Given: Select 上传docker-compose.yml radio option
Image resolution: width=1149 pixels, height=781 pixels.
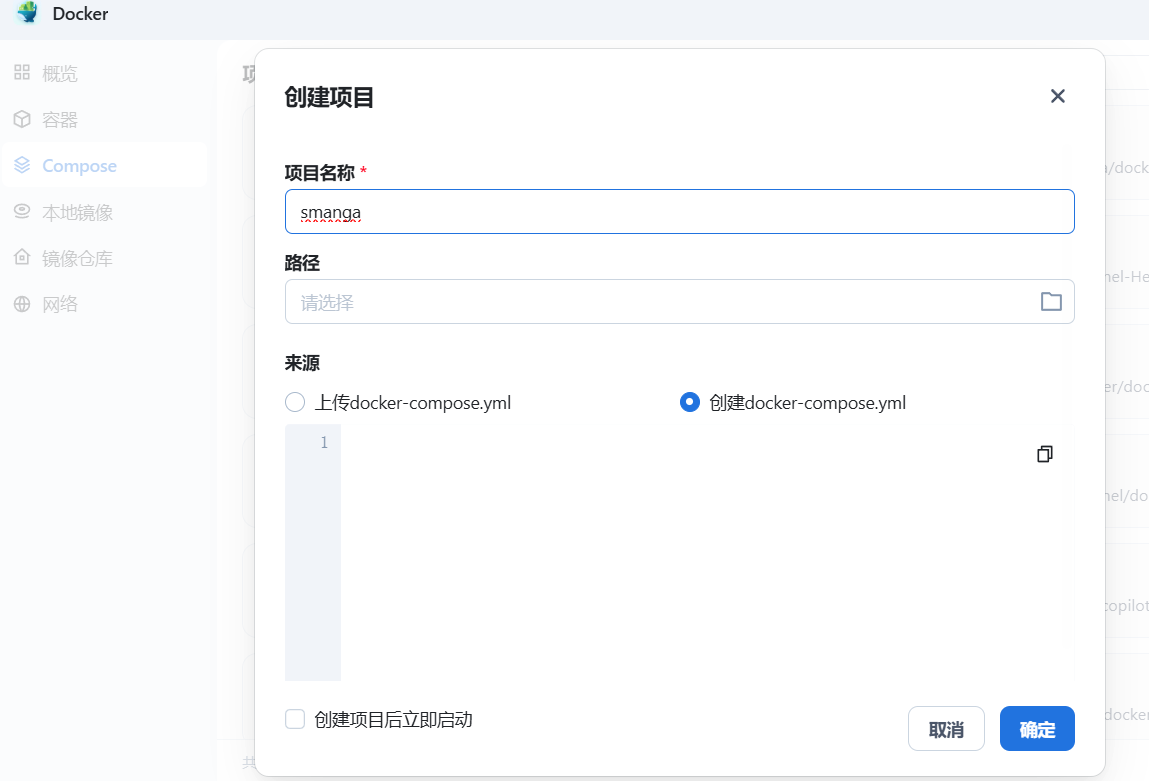Looking at the screenshot, I should [295, 402].
